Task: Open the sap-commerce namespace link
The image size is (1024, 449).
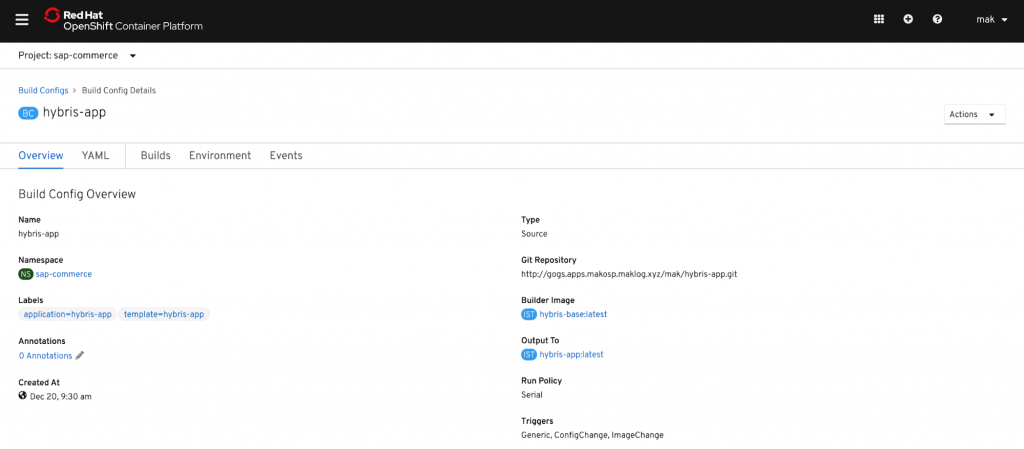Action: coord(64,273)
